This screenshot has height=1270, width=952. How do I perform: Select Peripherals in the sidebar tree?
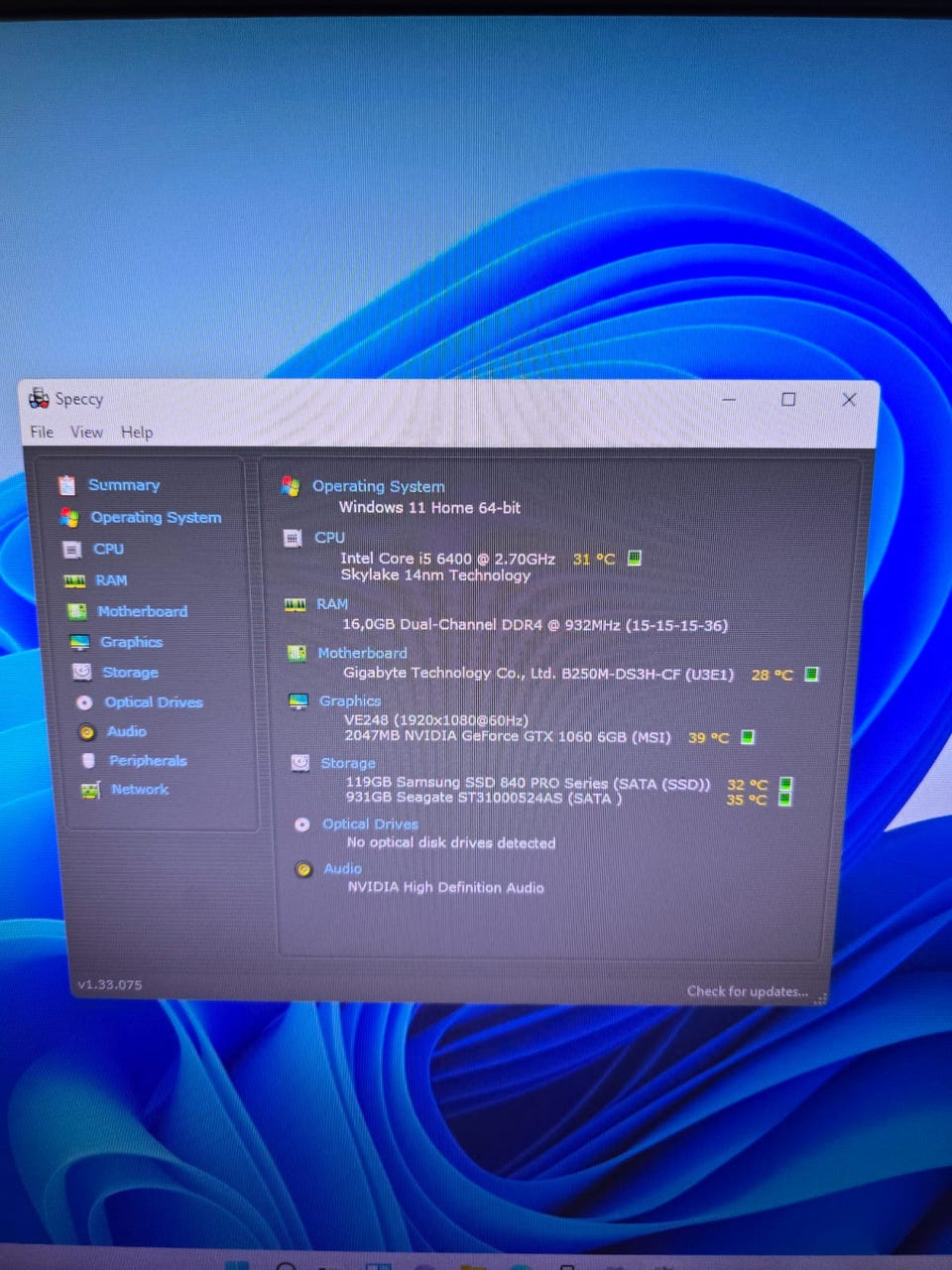pyautogui.click(x=148, y=760)
